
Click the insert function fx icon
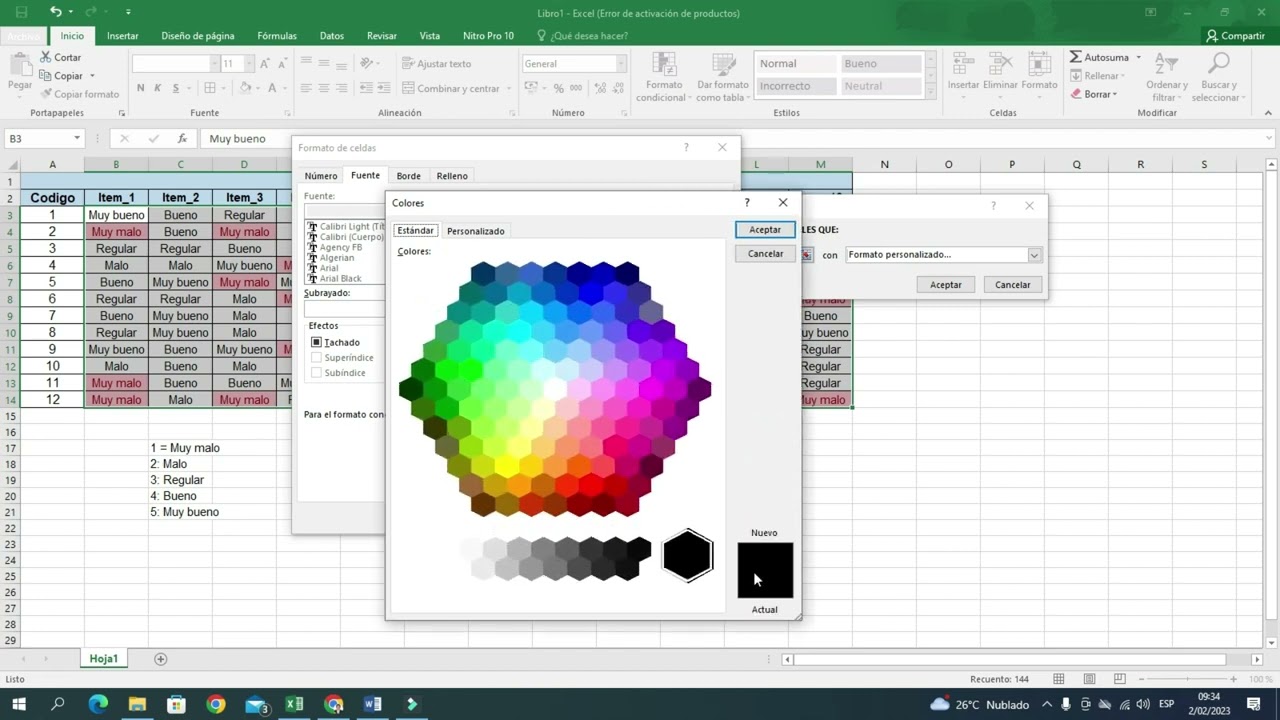(x=182, y=138)
